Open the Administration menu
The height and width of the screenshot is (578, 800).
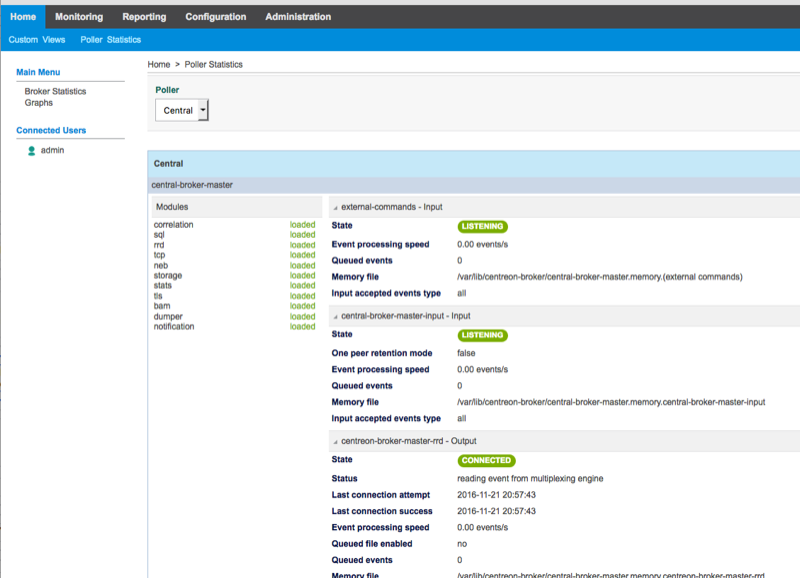pos(298,17)
